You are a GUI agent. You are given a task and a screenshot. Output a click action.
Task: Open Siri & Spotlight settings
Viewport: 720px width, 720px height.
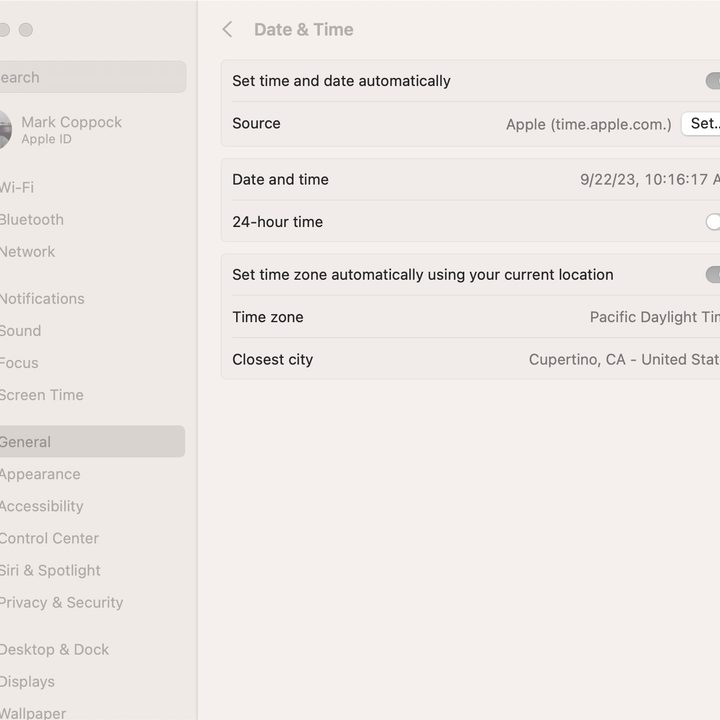pyautogui.click(x=51, y=570)
